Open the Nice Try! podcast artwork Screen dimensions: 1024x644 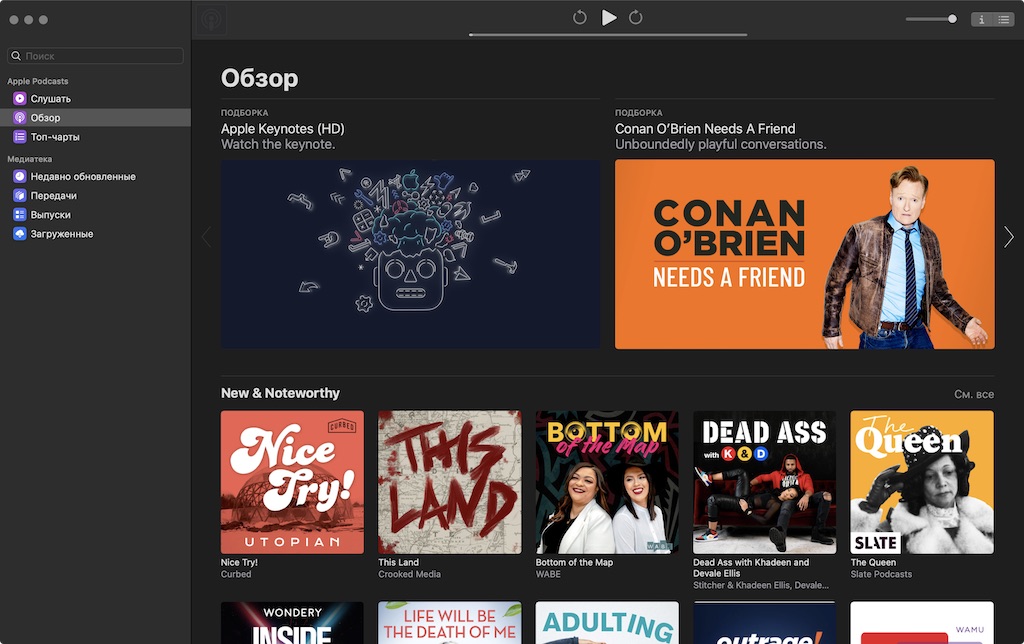click(293, 482)
